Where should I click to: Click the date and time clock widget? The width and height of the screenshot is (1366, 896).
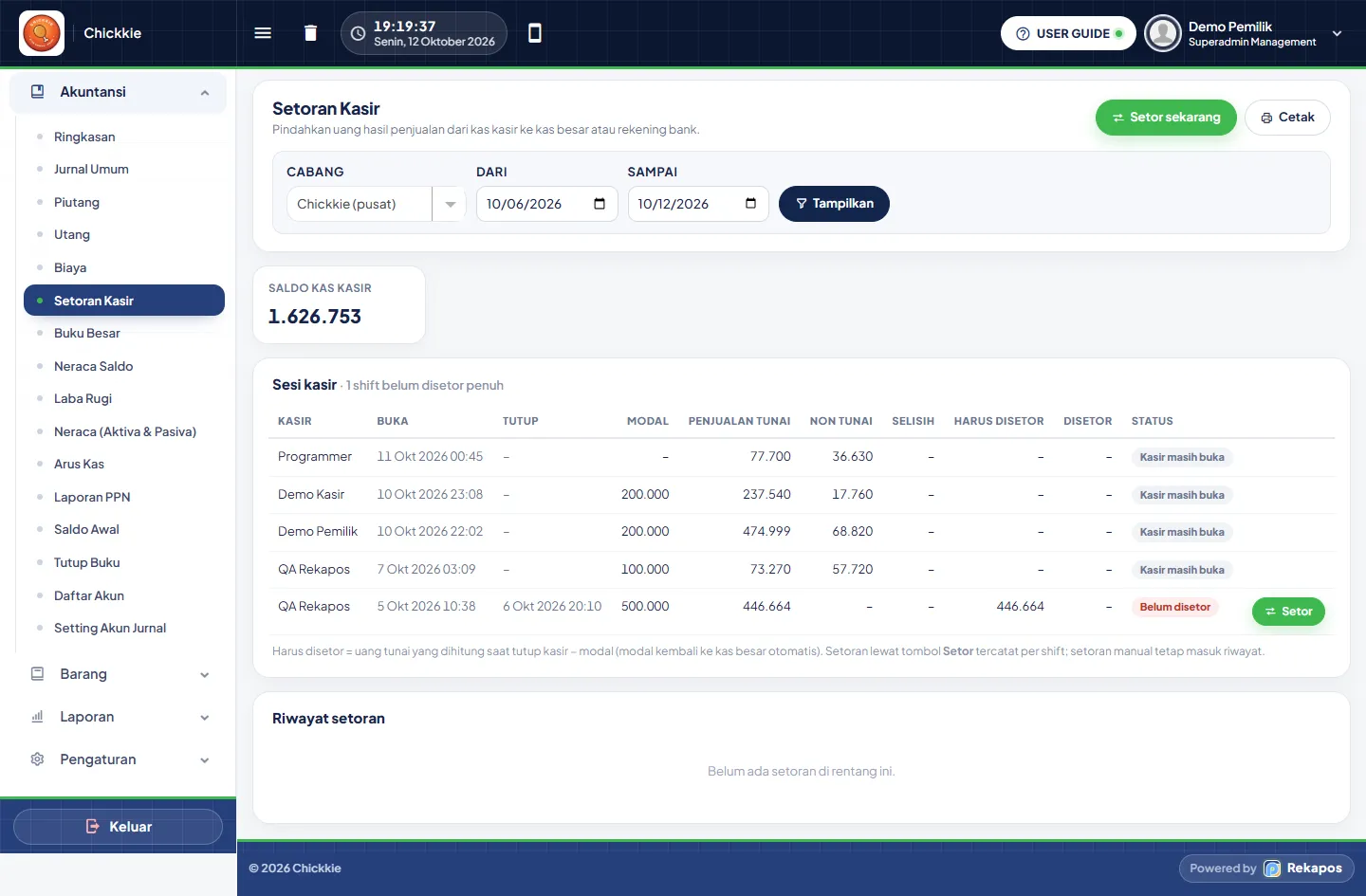(x=424, y=33)
